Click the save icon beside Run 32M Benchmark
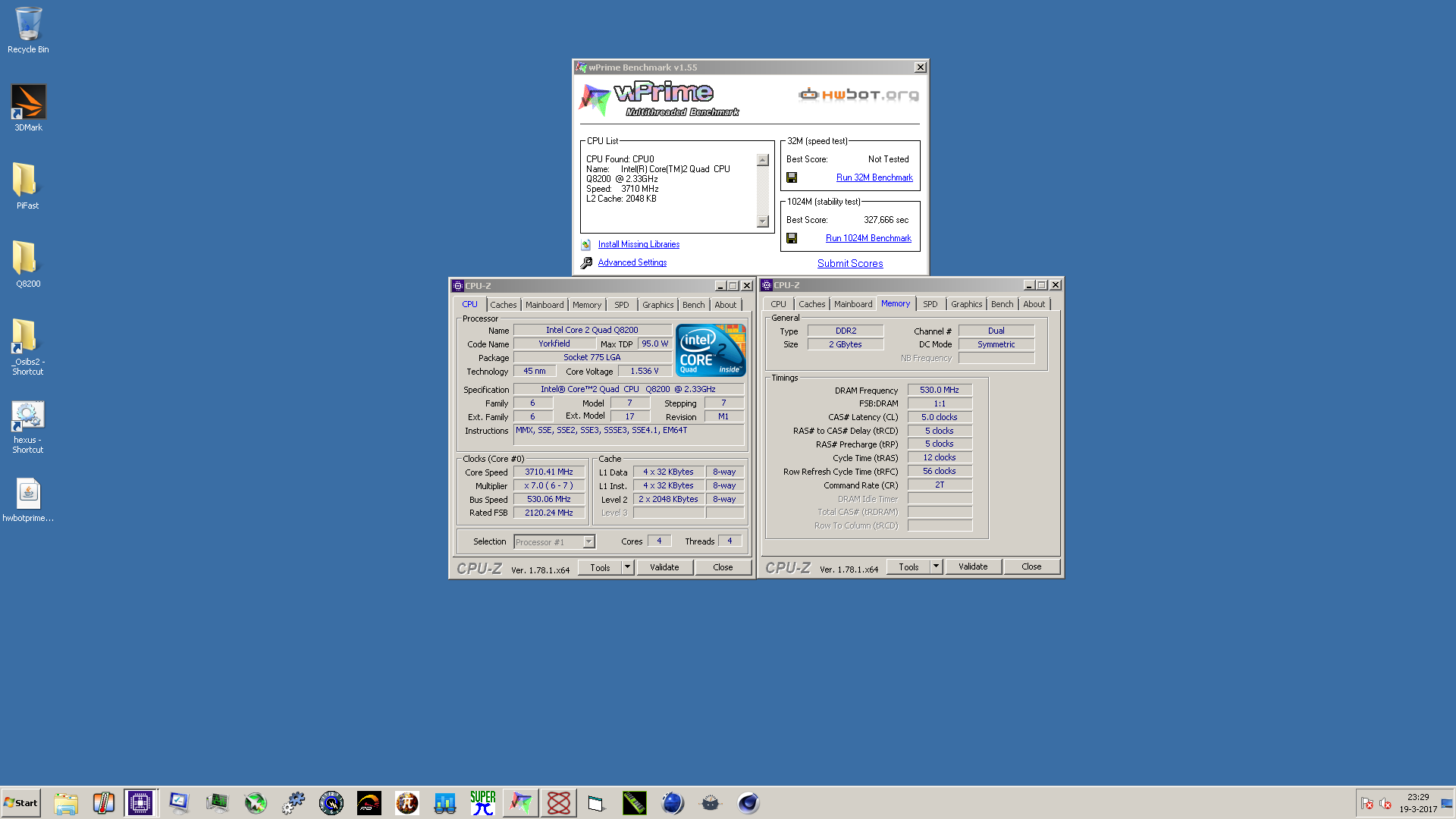 click(792, 177)
